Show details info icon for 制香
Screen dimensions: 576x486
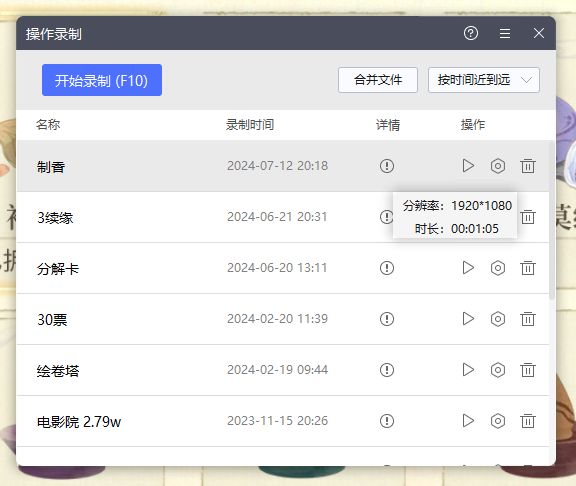point(387,166)
